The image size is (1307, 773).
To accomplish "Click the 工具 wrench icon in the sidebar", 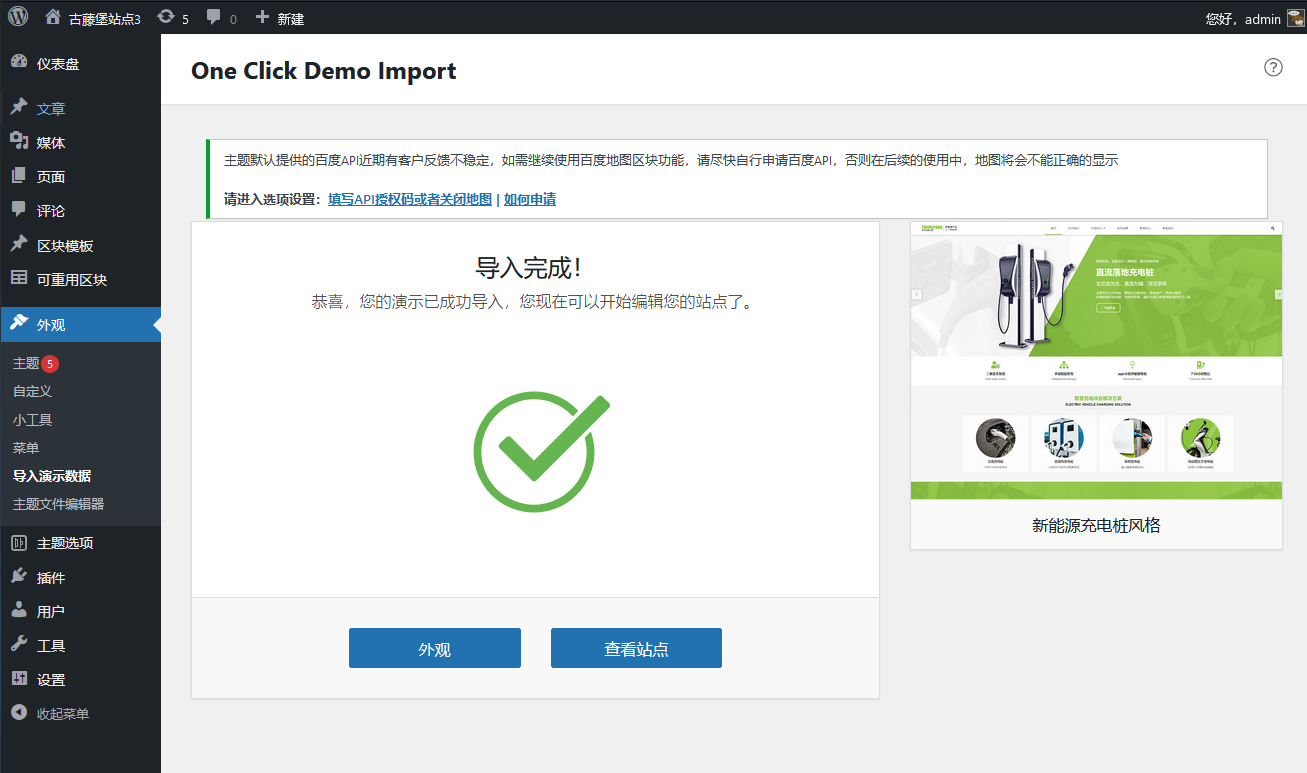I will point(19,645).
